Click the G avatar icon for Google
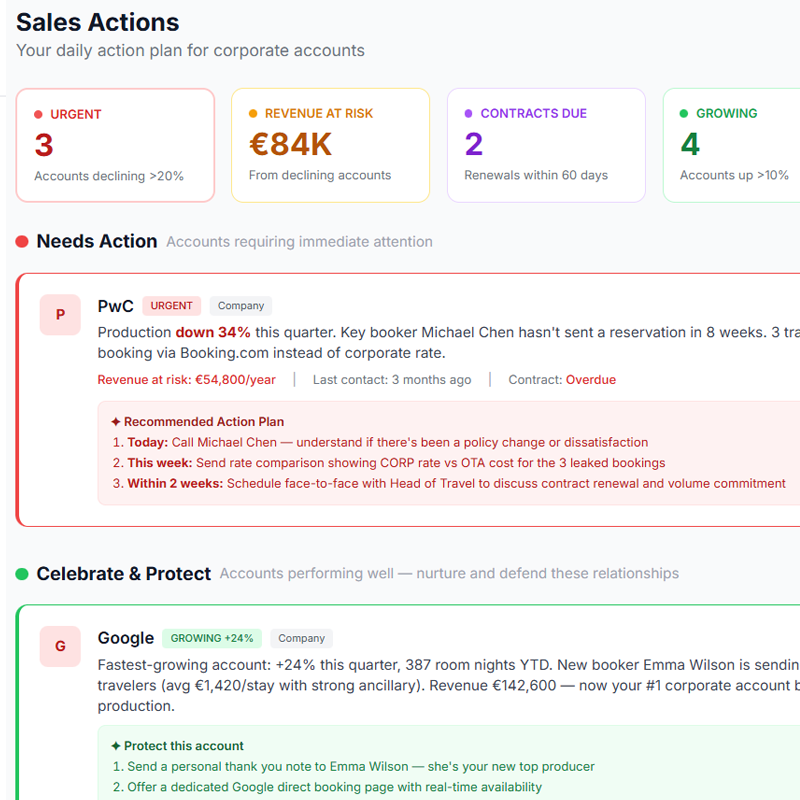The width and height of the screenshot is (800, 800). tap(59, 646)
